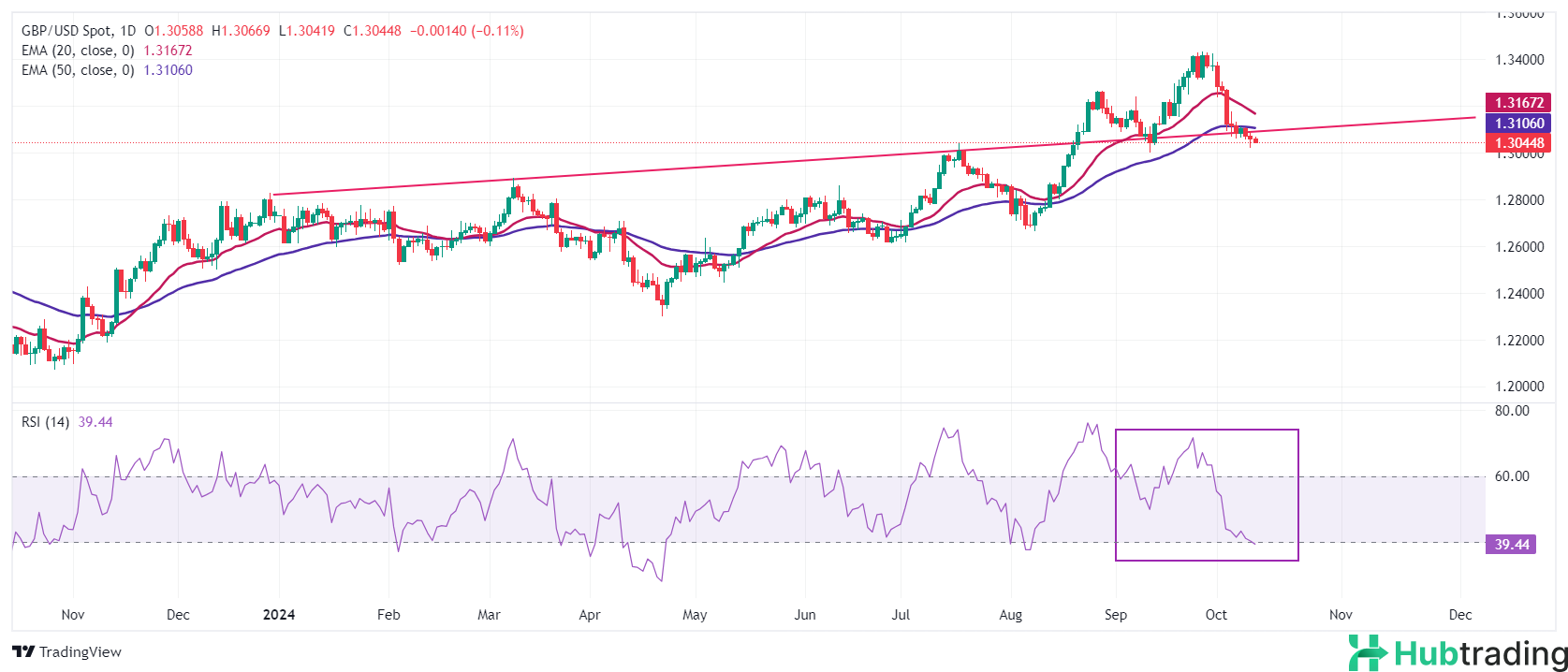Click the 2024 label on time axis
The width and height of the screenshot is (1568, 672).
(279, 615)
